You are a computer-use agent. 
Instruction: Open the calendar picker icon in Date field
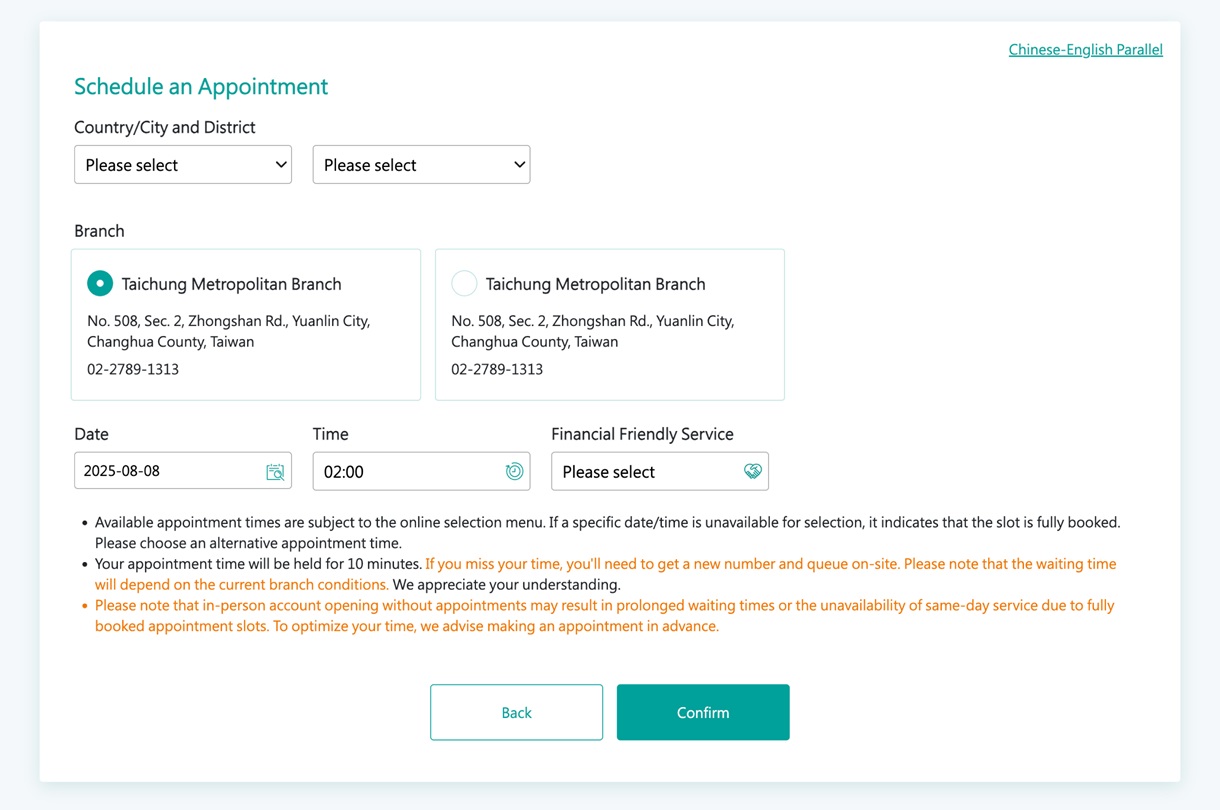[x=275, y=472]
